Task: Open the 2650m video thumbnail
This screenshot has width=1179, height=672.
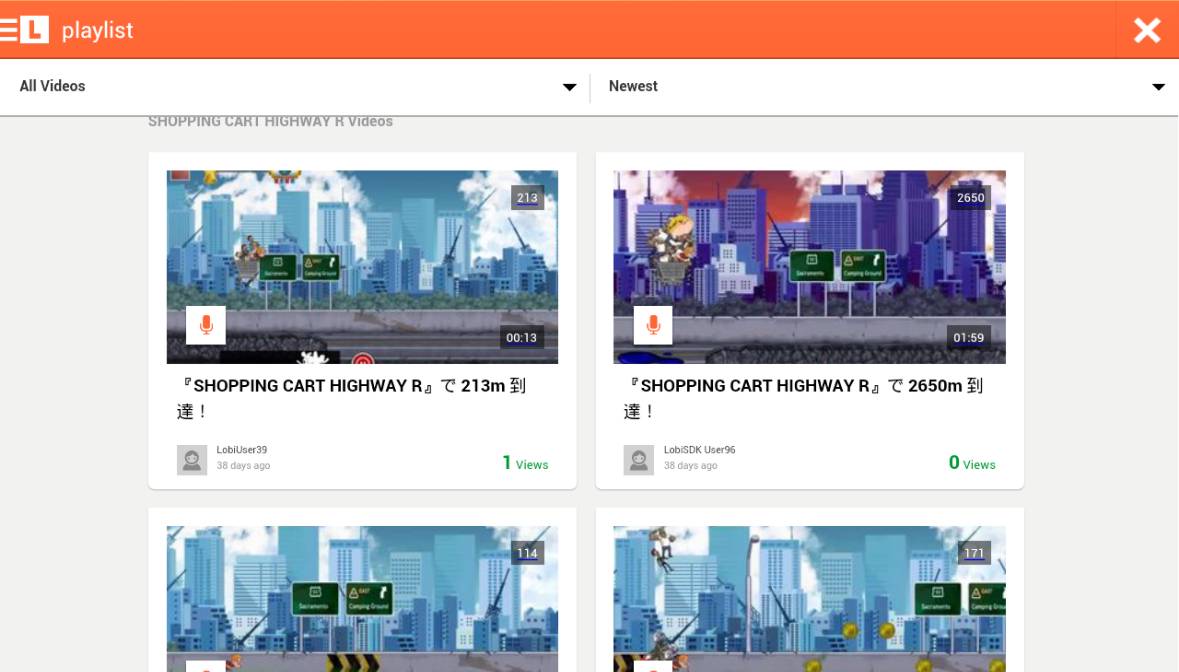Action: tap(809, 267)
